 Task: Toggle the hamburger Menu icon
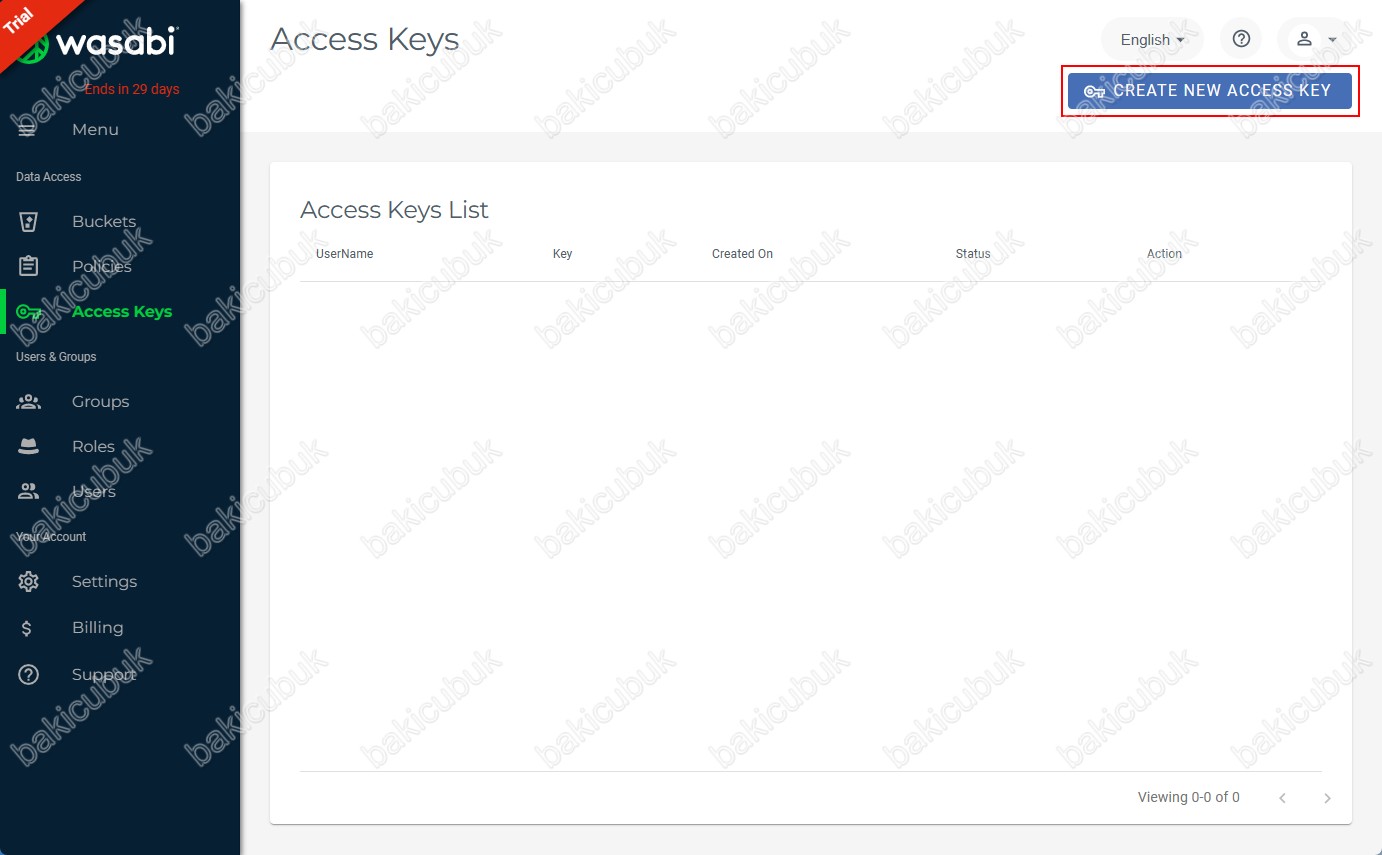coord(27,130)
